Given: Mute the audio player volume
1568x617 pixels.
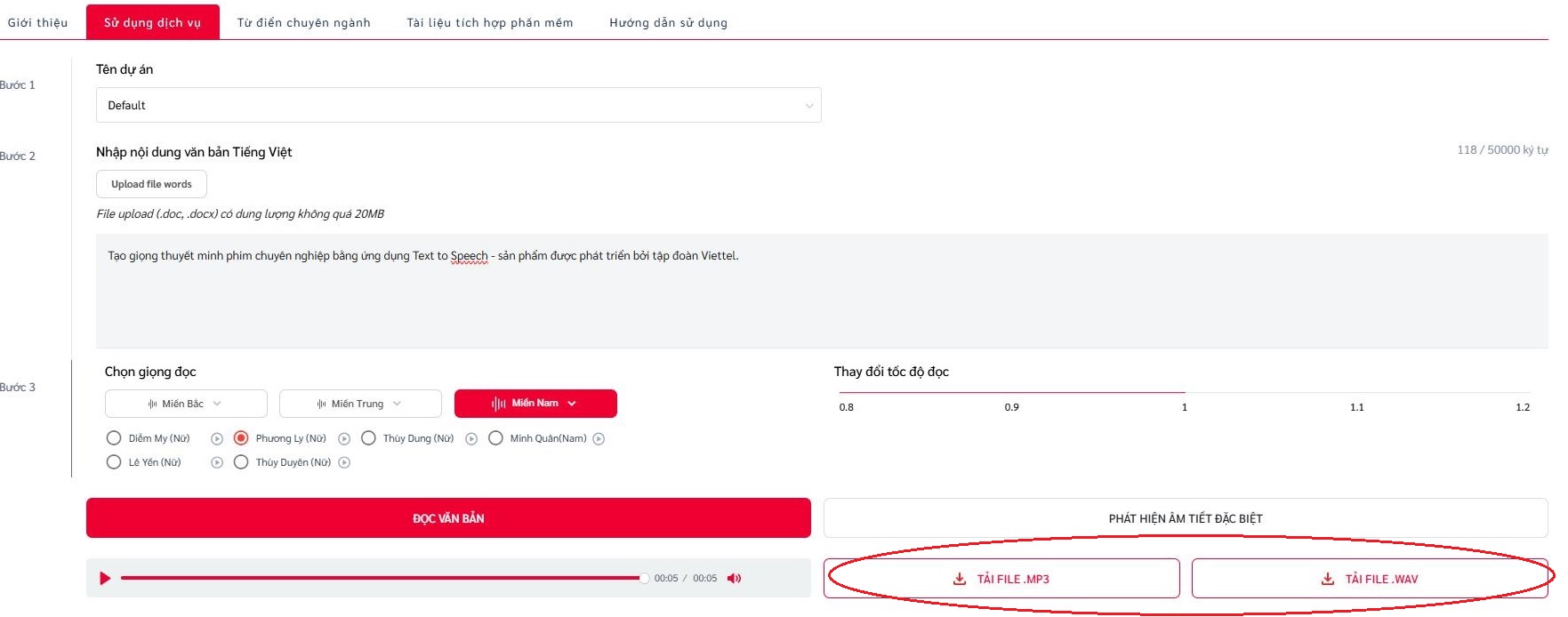Looking at the screenshot, I should coord(734,579).
